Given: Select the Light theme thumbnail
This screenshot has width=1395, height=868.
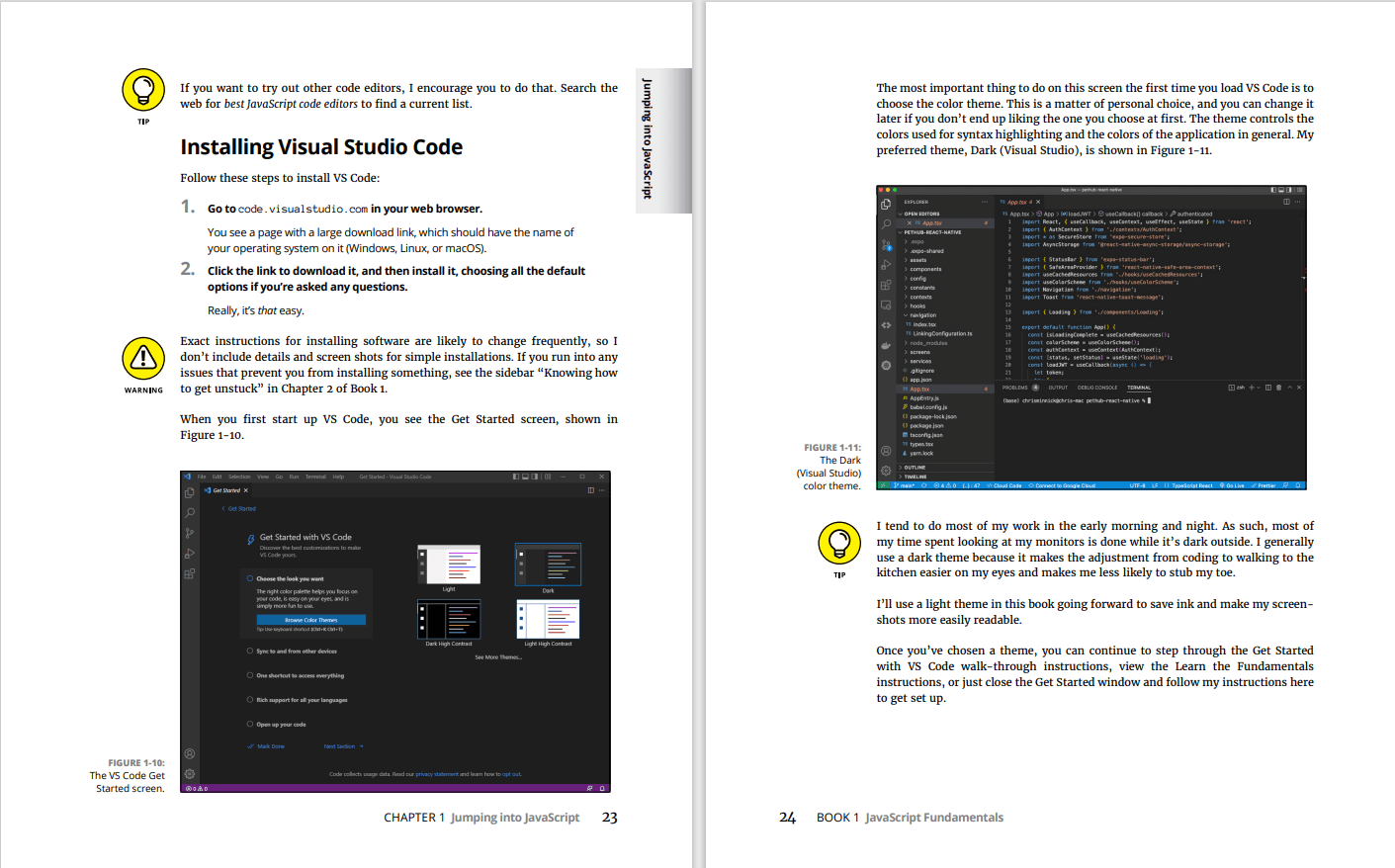Looking at the screenshot, I should 449,564.
